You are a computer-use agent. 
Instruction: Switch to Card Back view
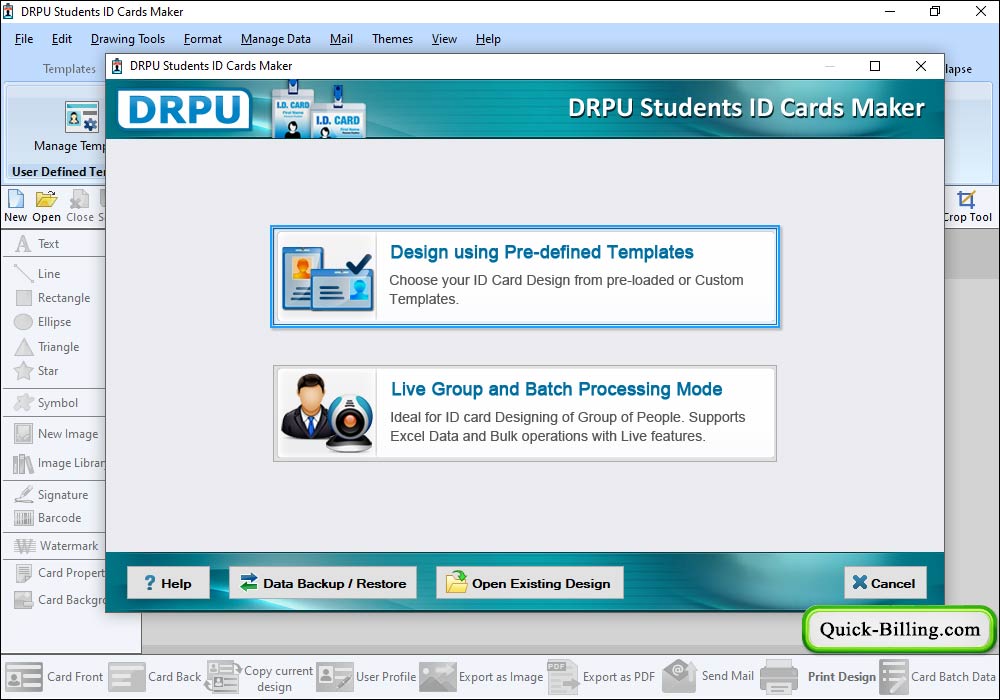[x=155, y=677]
